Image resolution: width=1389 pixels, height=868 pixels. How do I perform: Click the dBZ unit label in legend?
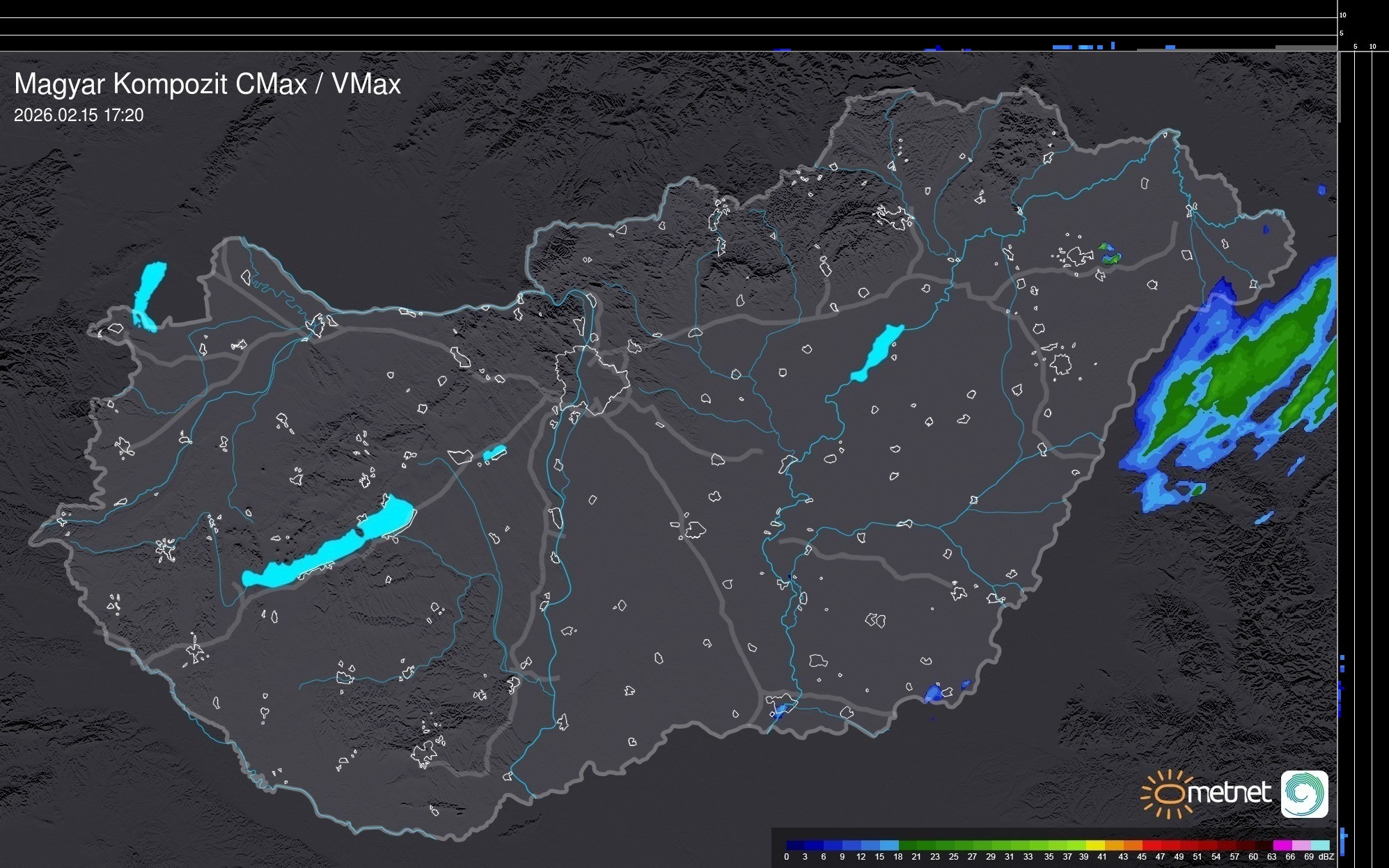[1326, 857]
